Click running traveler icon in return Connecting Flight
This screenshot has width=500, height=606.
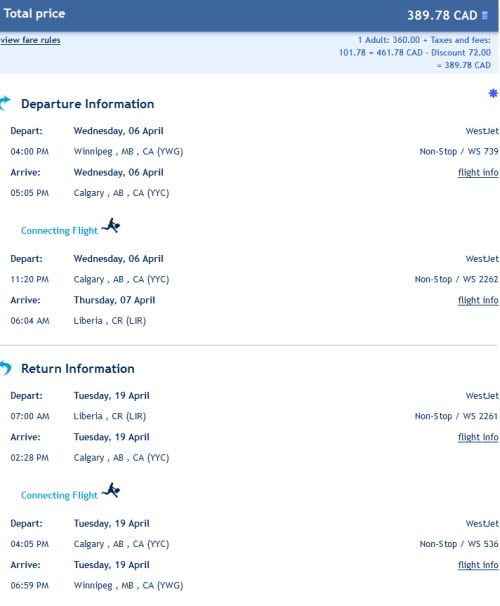click(111, 490)
